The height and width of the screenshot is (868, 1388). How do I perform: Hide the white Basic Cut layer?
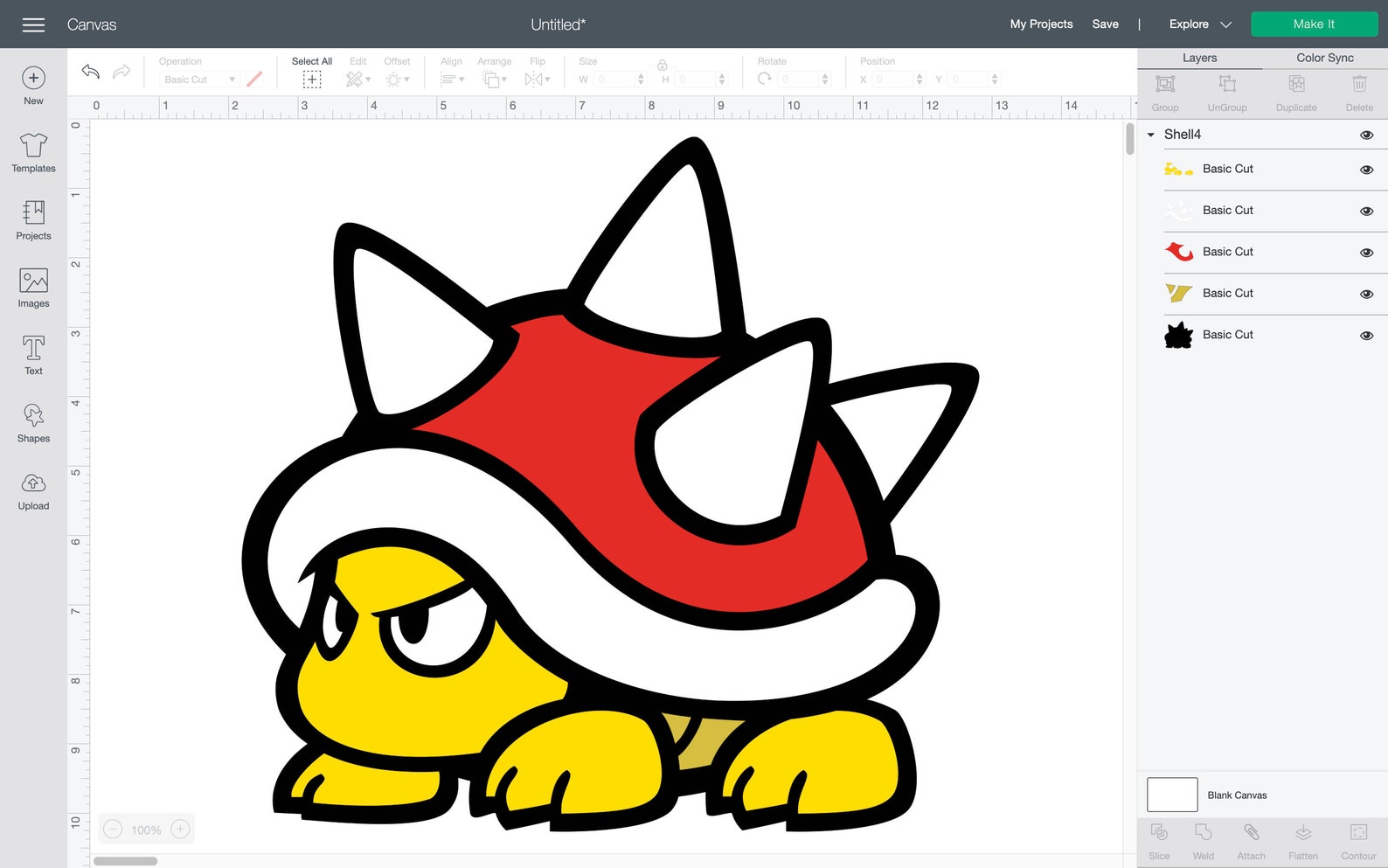pyautogui.click(x=1367, y=211)
